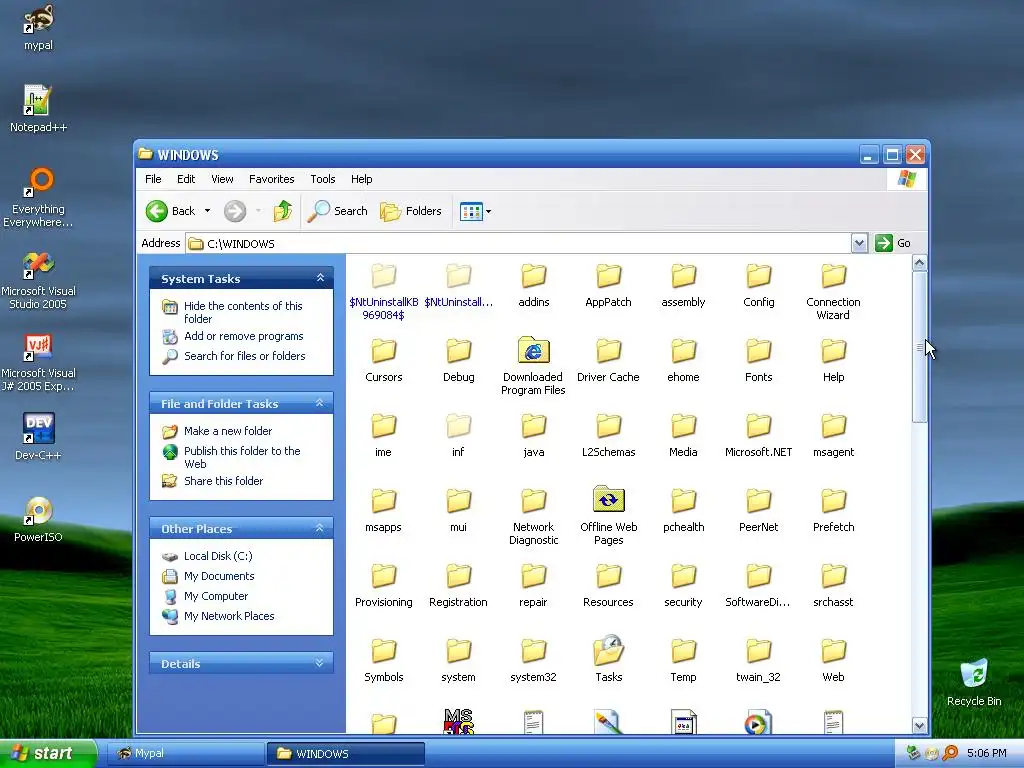Screen dimensions: 1024x768
Task: Toggle the Folders pane button
Action: pos(411,211)
